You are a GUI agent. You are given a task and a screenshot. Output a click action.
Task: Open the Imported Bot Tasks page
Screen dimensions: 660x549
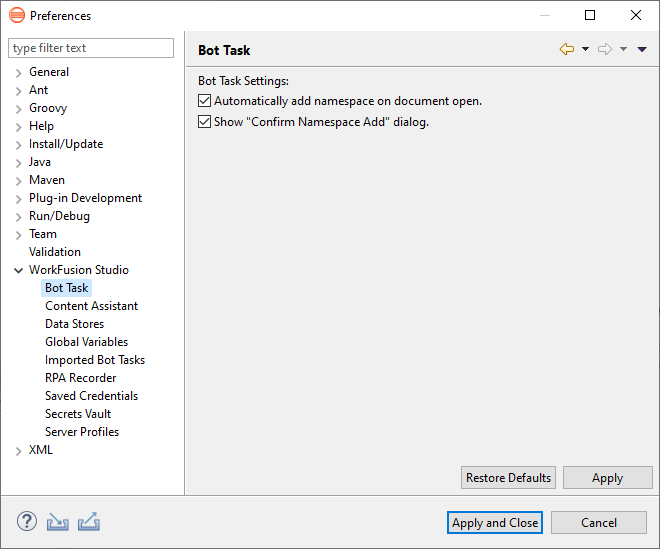click(x=95, y=360)
